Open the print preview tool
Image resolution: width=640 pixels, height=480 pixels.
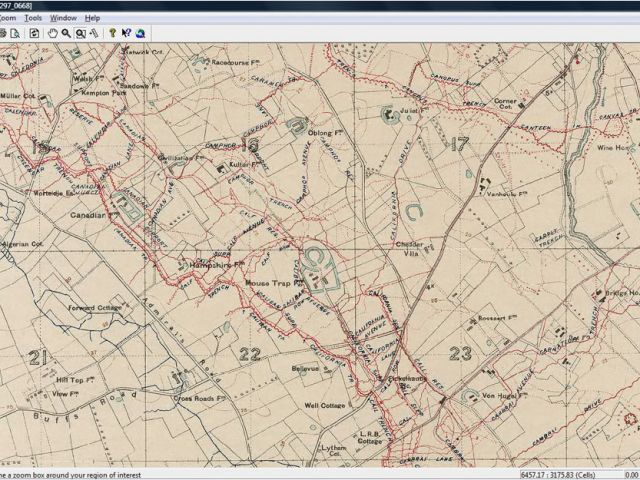click(x=15, y=33)
